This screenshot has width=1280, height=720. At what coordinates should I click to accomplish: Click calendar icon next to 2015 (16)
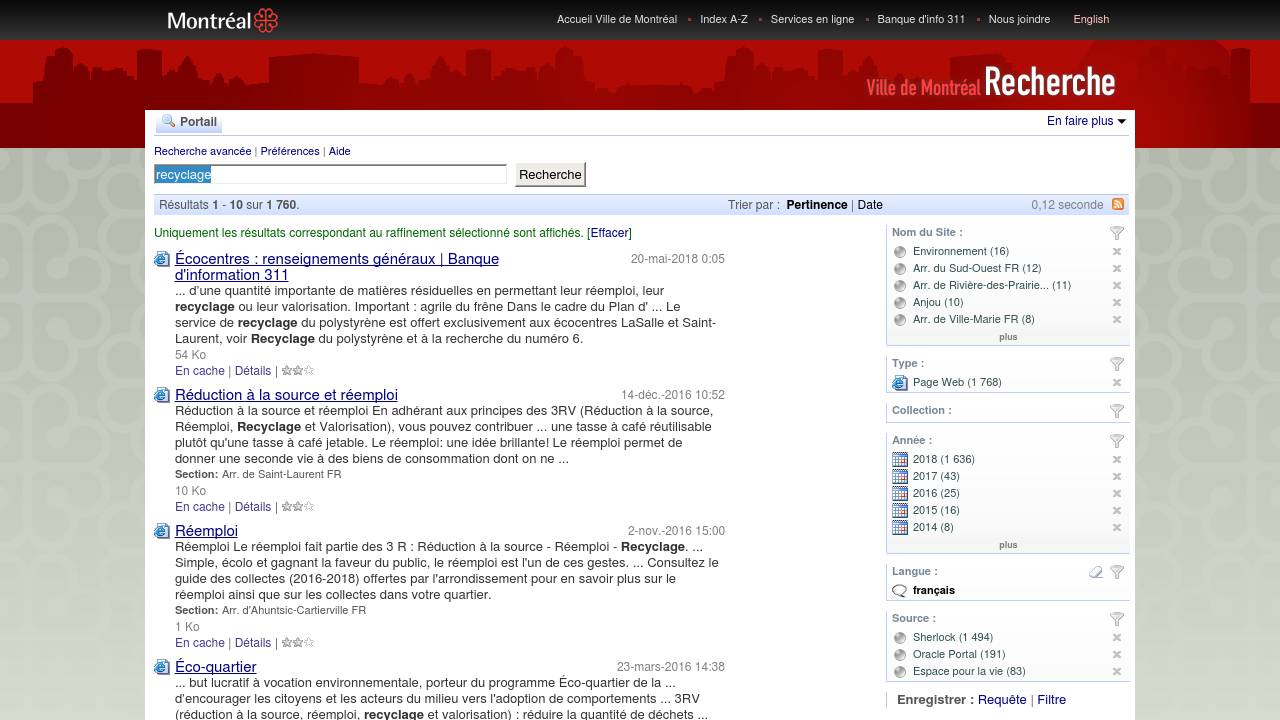click(900, 511)
